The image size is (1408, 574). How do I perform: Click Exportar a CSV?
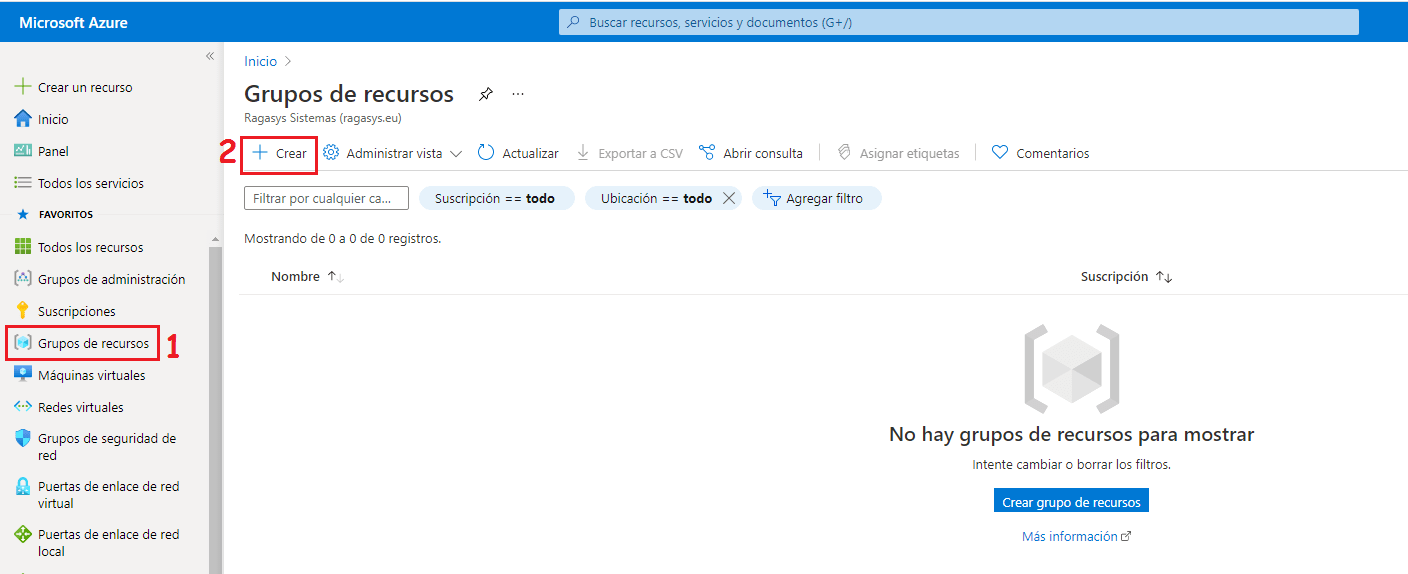pos(630,153)
